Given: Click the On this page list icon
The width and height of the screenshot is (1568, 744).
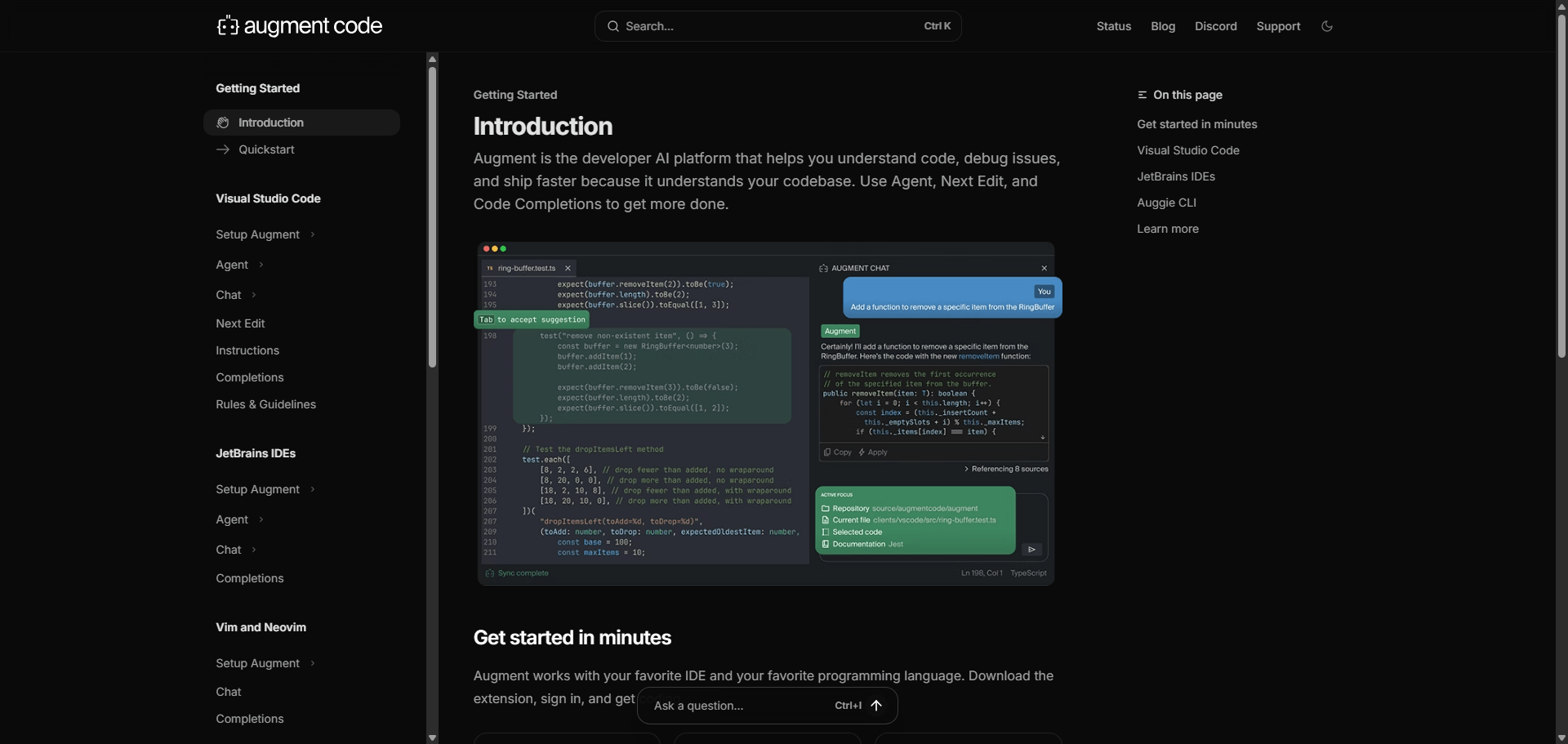Looking at the screenshot, I should pos(1143,95).
